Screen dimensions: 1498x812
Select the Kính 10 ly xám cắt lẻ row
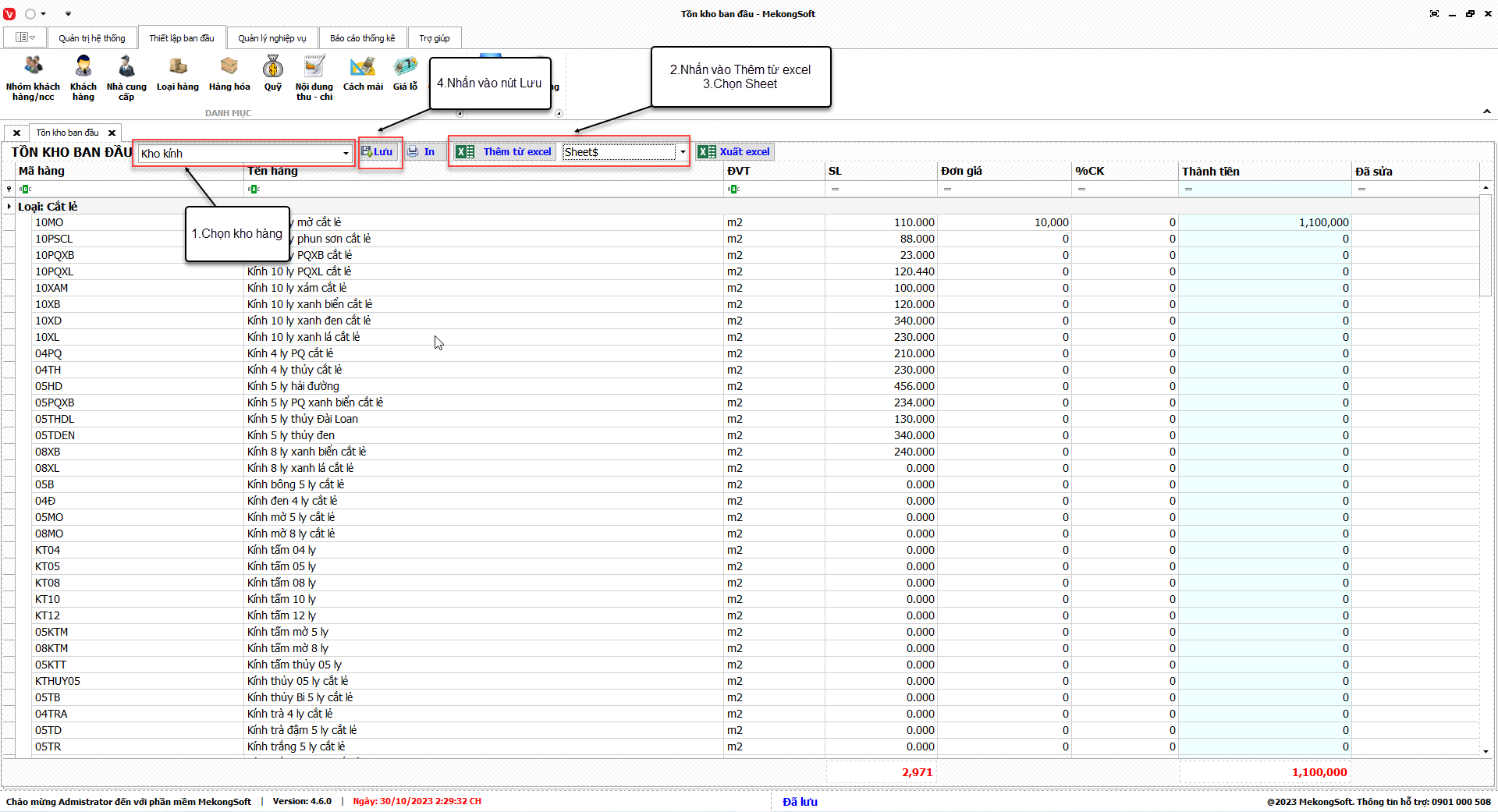(x=297, y=288)
